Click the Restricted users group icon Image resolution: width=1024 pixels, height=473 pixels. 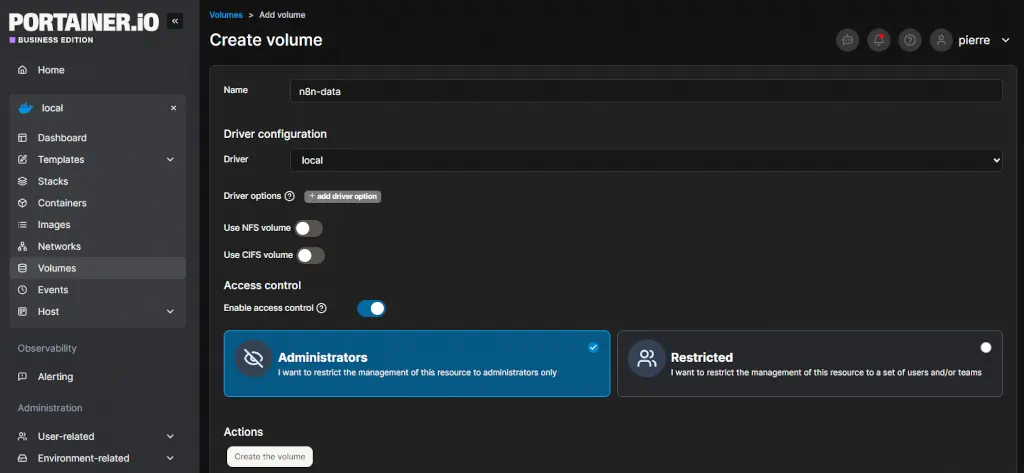point(647,358)
